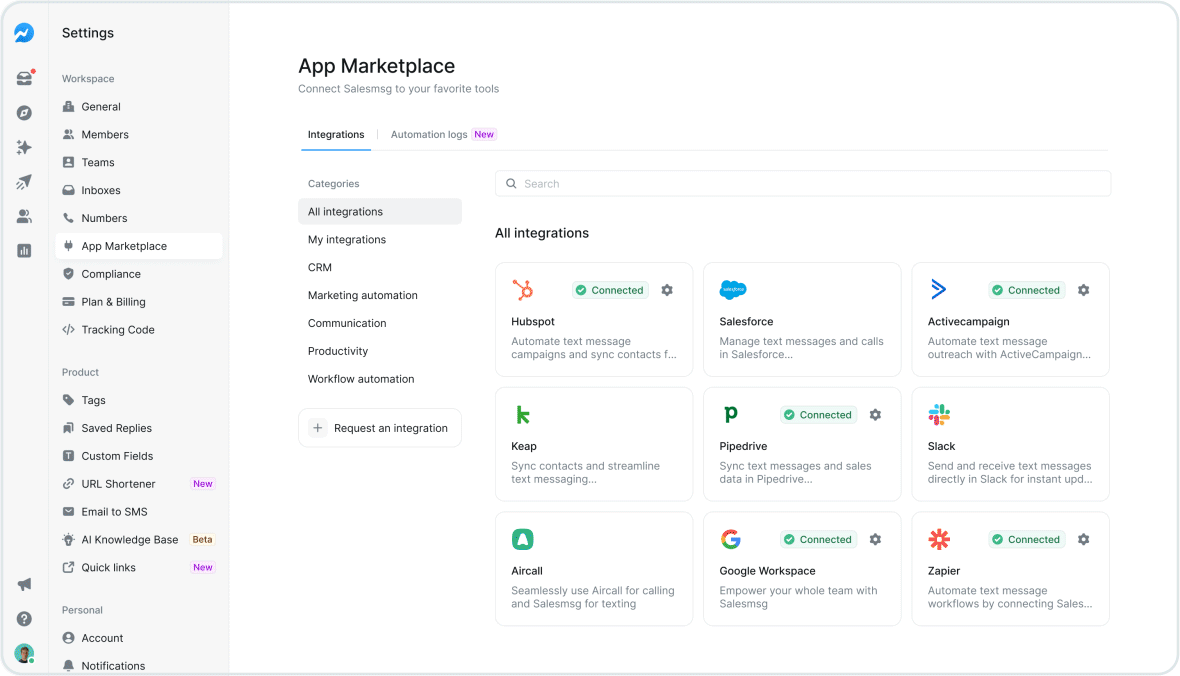
Task: Open Pipedrive integration settings gear
Action: point(875,415)
